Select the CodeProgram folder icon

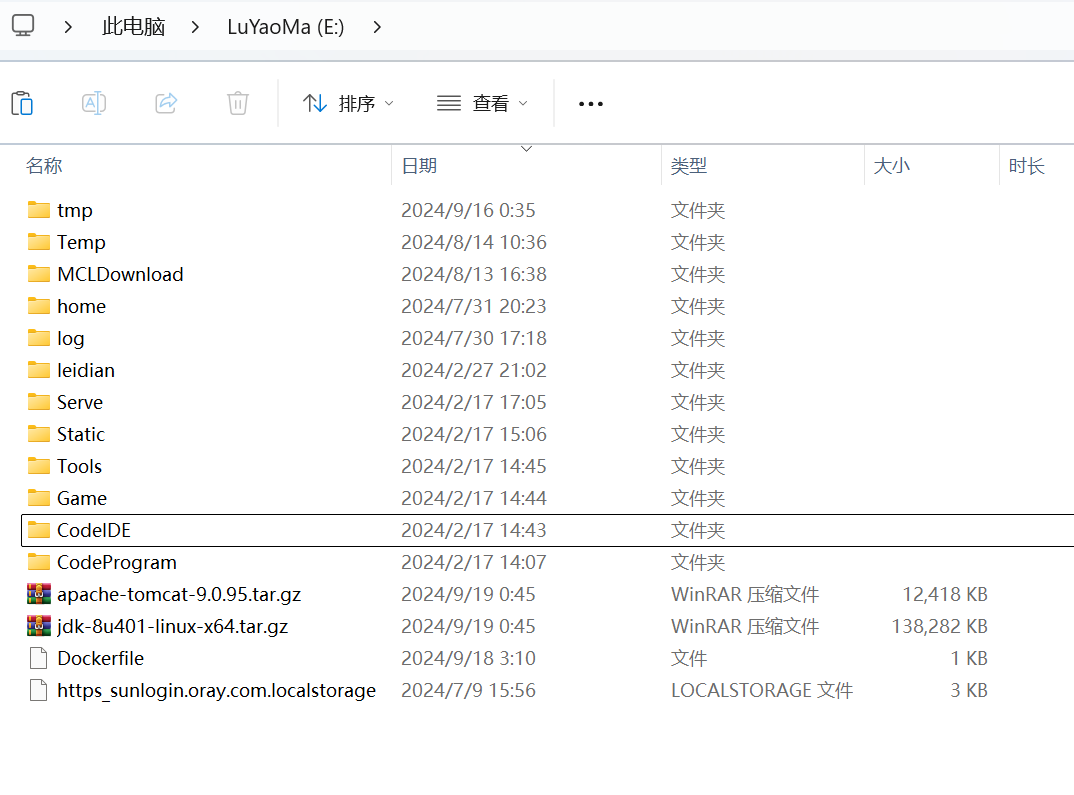39,562
